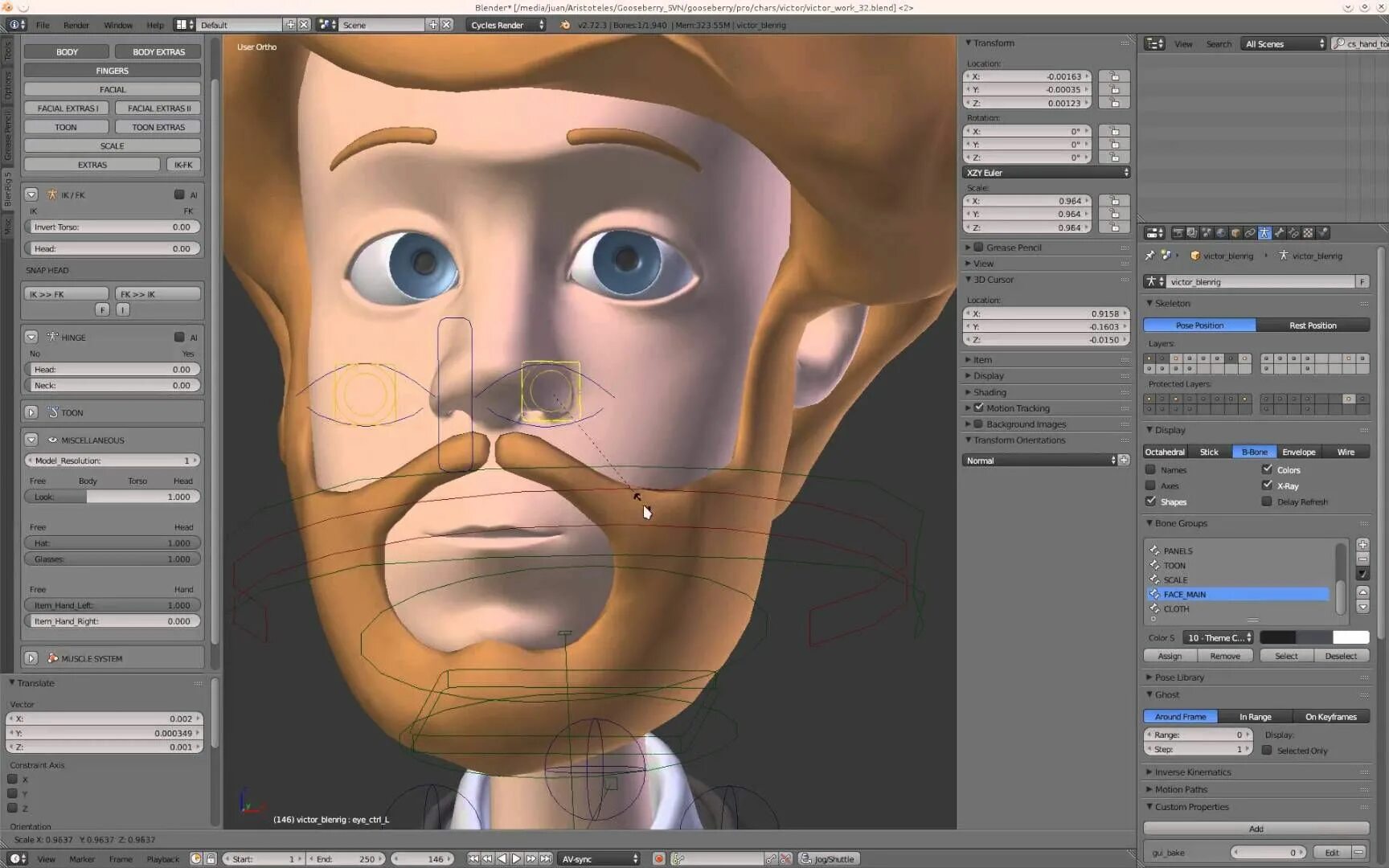Play the animation forward
Image resolution: width=1389 pixels, height=868 pixels.
[x=516, y=858]
